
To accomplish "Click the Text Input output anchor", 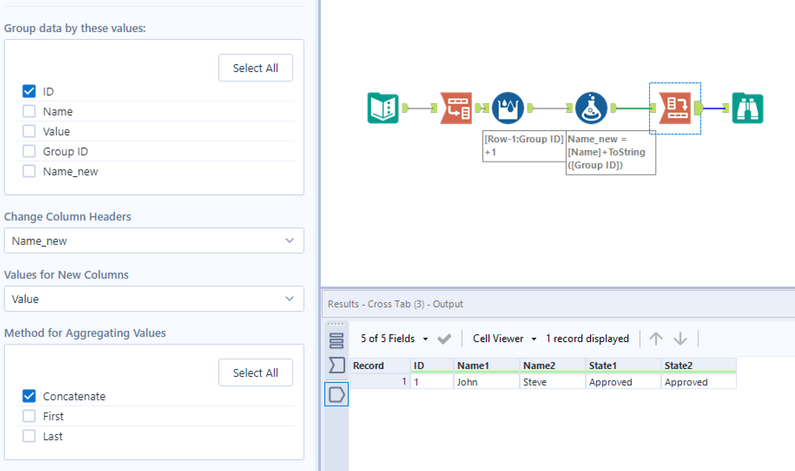I will (x=405, y=108).
